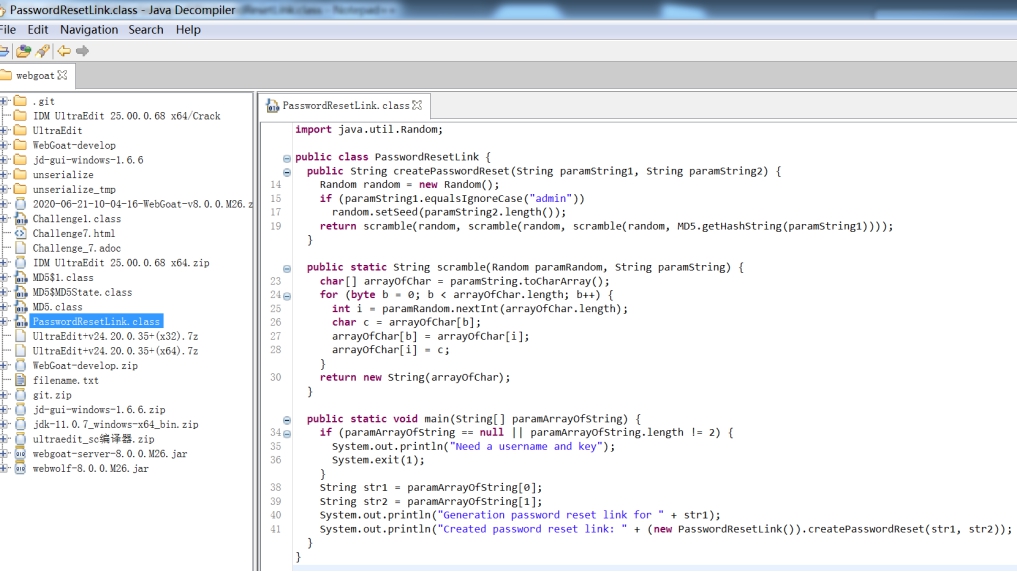Select UltraEdit+v24.20.0.35+(x32).7z entry
Screen dimensions: 1017x572
point(115,336)
